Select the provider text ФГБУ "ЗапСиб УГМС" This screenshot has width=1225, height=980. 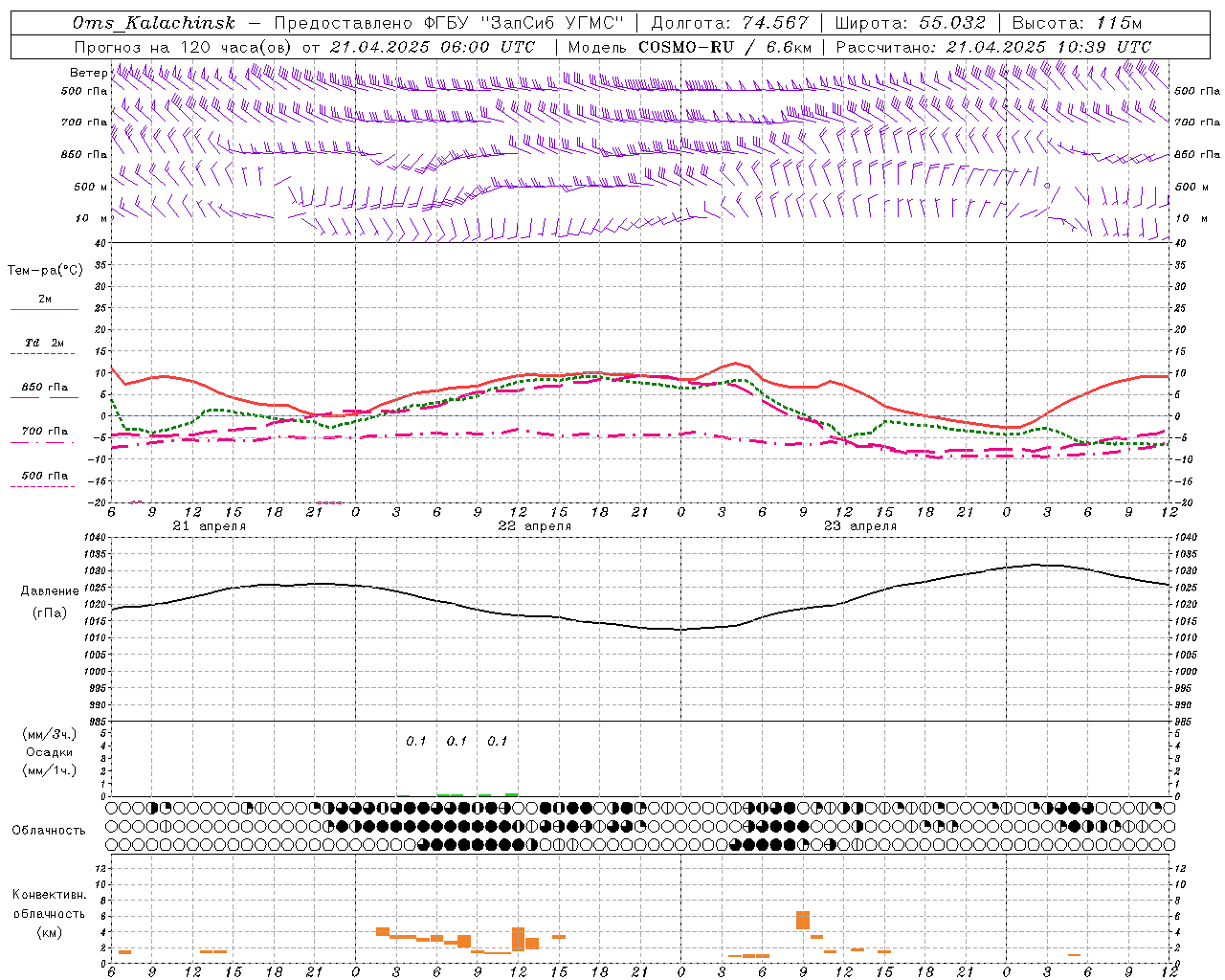(x=526, y=23)
